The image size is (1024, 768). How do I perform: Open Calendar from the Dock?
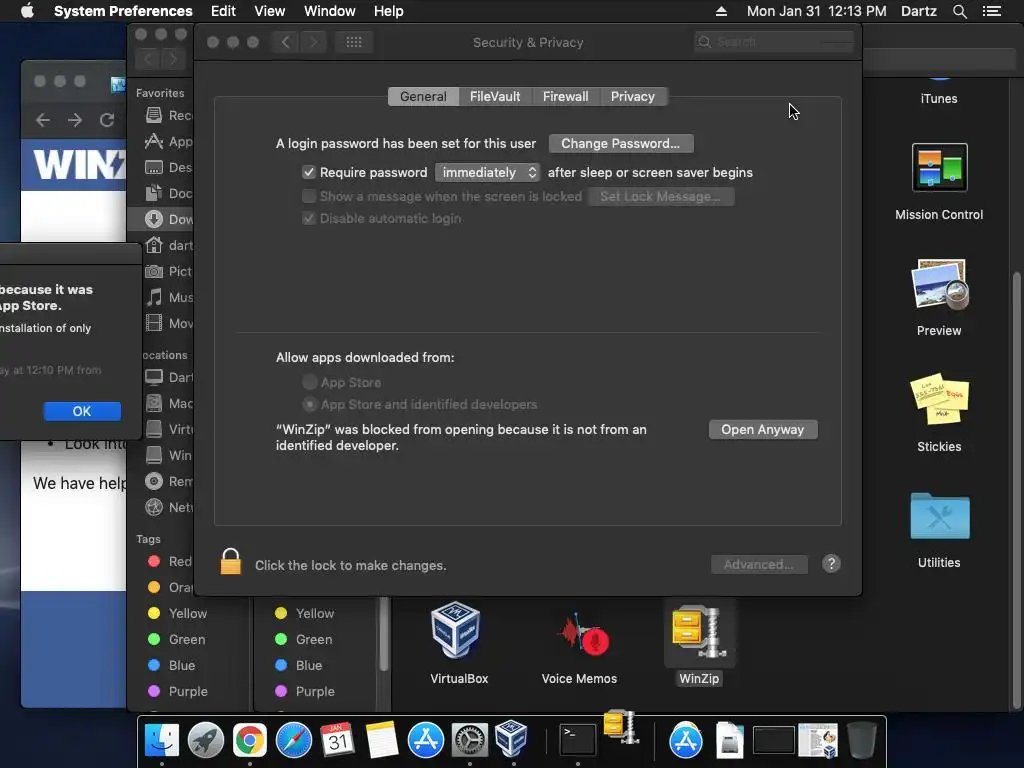tap(338, 741)
